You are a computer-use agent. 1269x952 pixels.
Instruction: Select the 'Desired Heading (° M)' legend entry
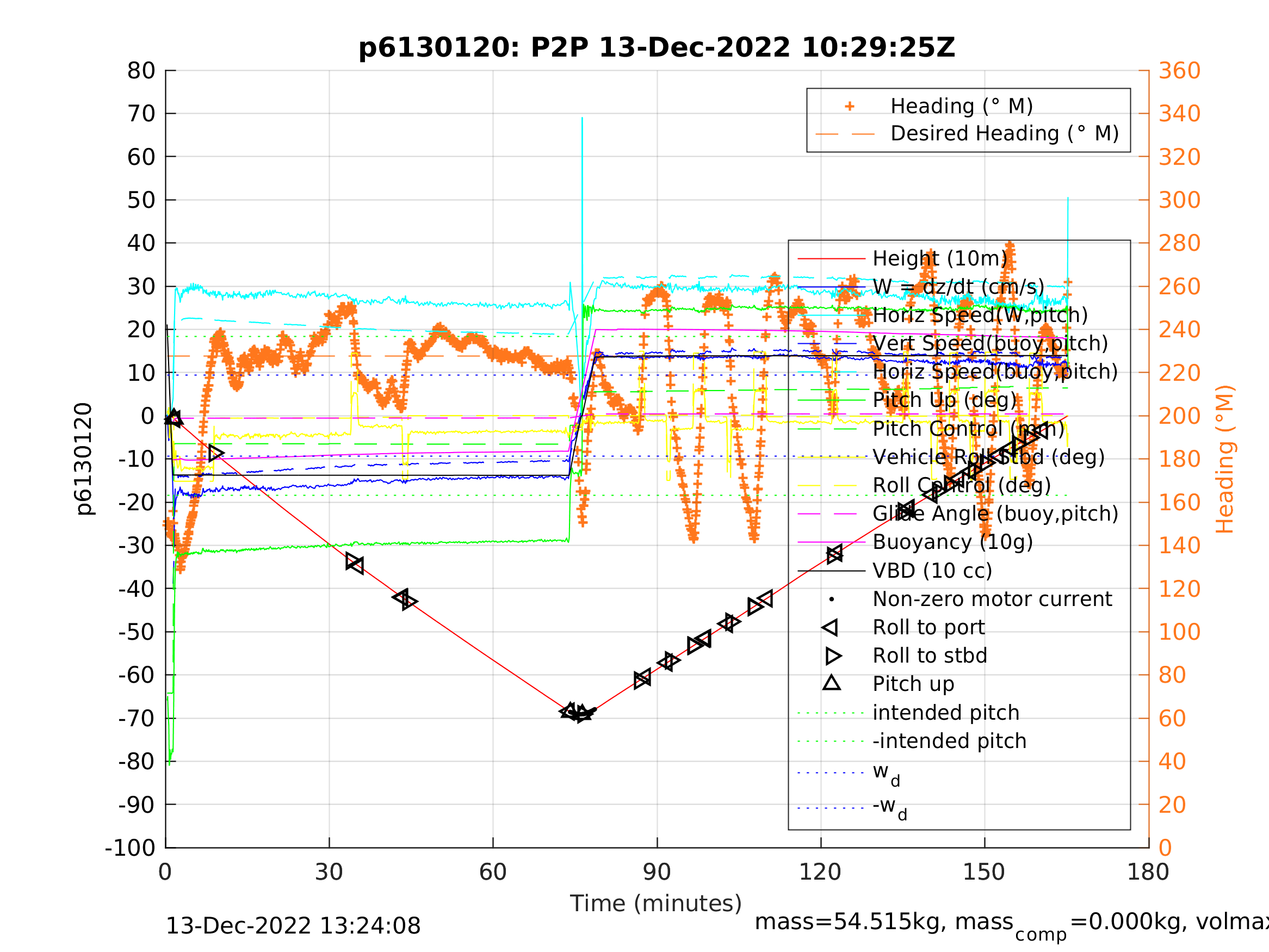coord(1005,134)
